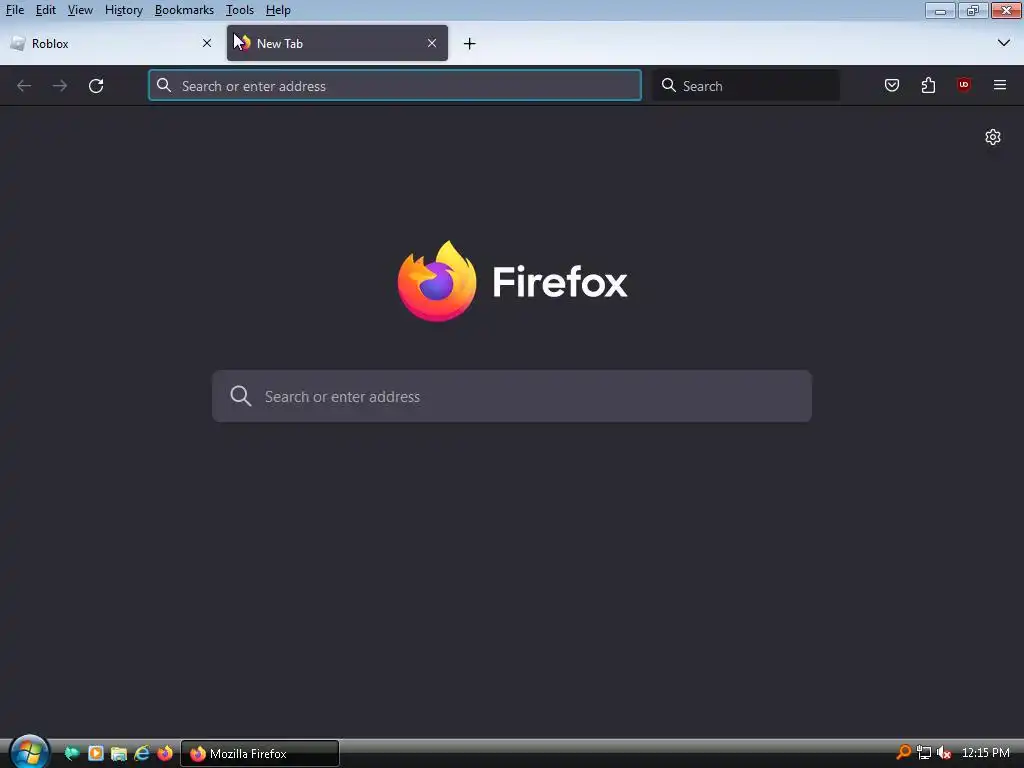Focus the center page search field

tap(512, 396)
